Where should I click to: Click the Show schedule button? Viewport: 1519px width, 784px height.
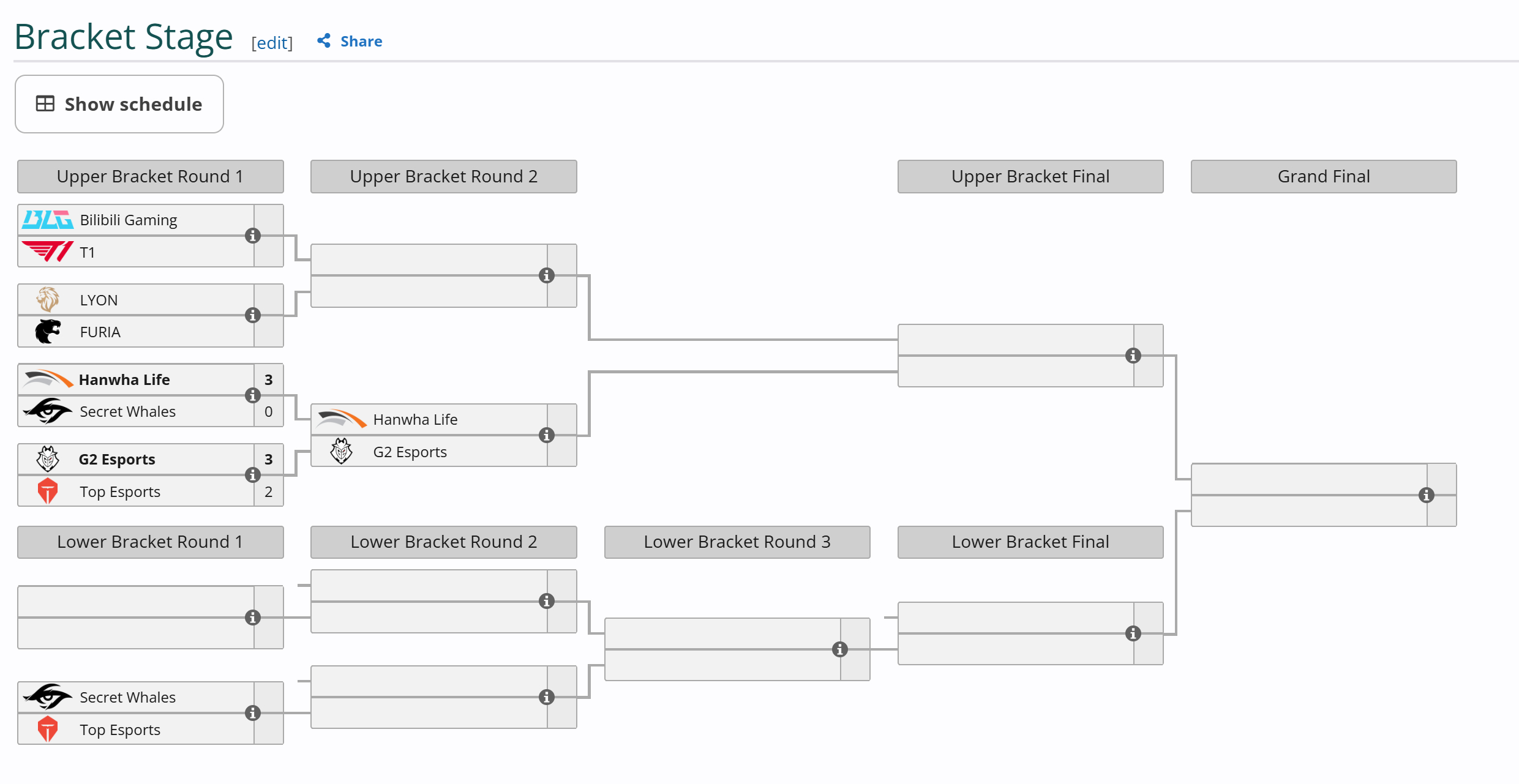(119, 104)
